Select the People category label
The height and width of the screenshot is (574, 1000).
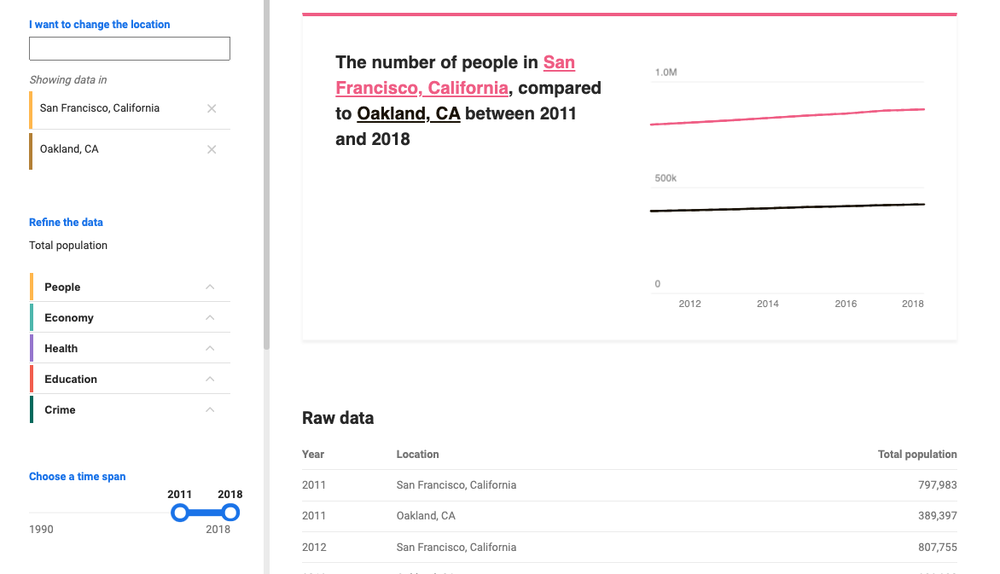[x=62, y=287]
